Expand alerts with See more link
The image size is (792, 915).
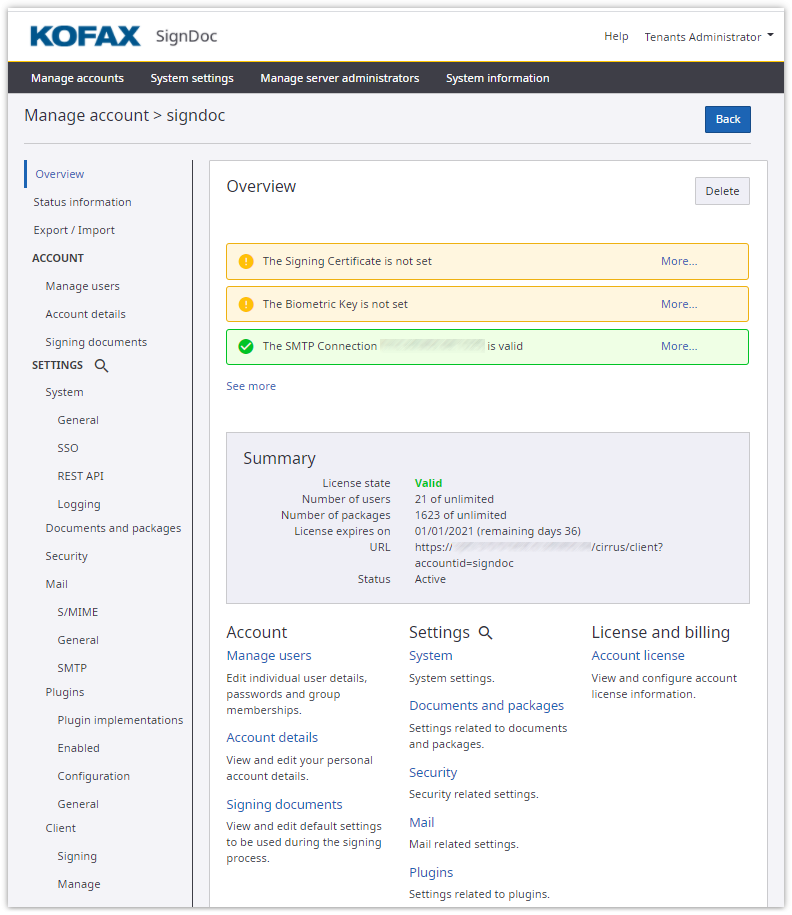[251, 386]
